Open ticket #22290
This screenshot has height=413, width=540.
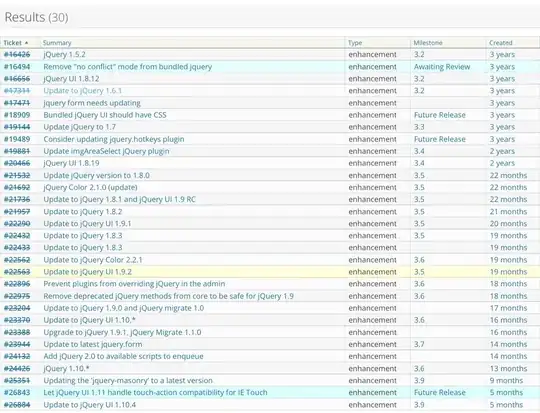pyautogui.click(x=17, y=224)
